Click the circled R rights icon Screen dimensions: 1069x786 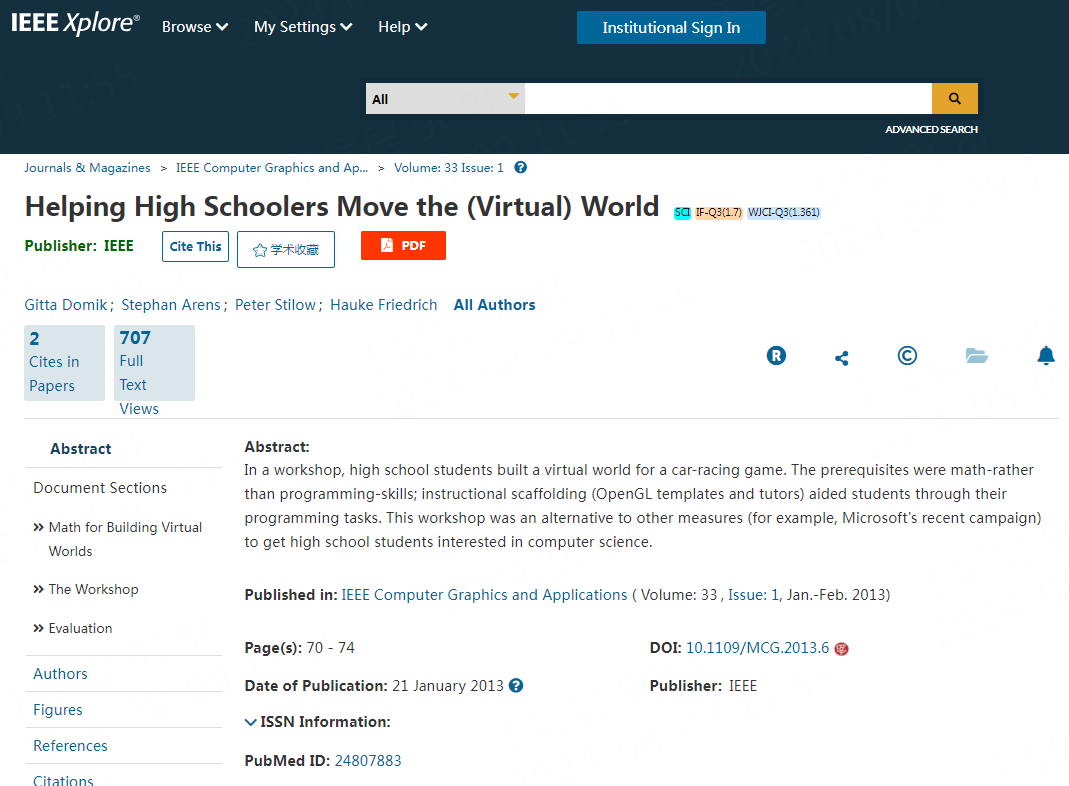(x=776, y=356)
